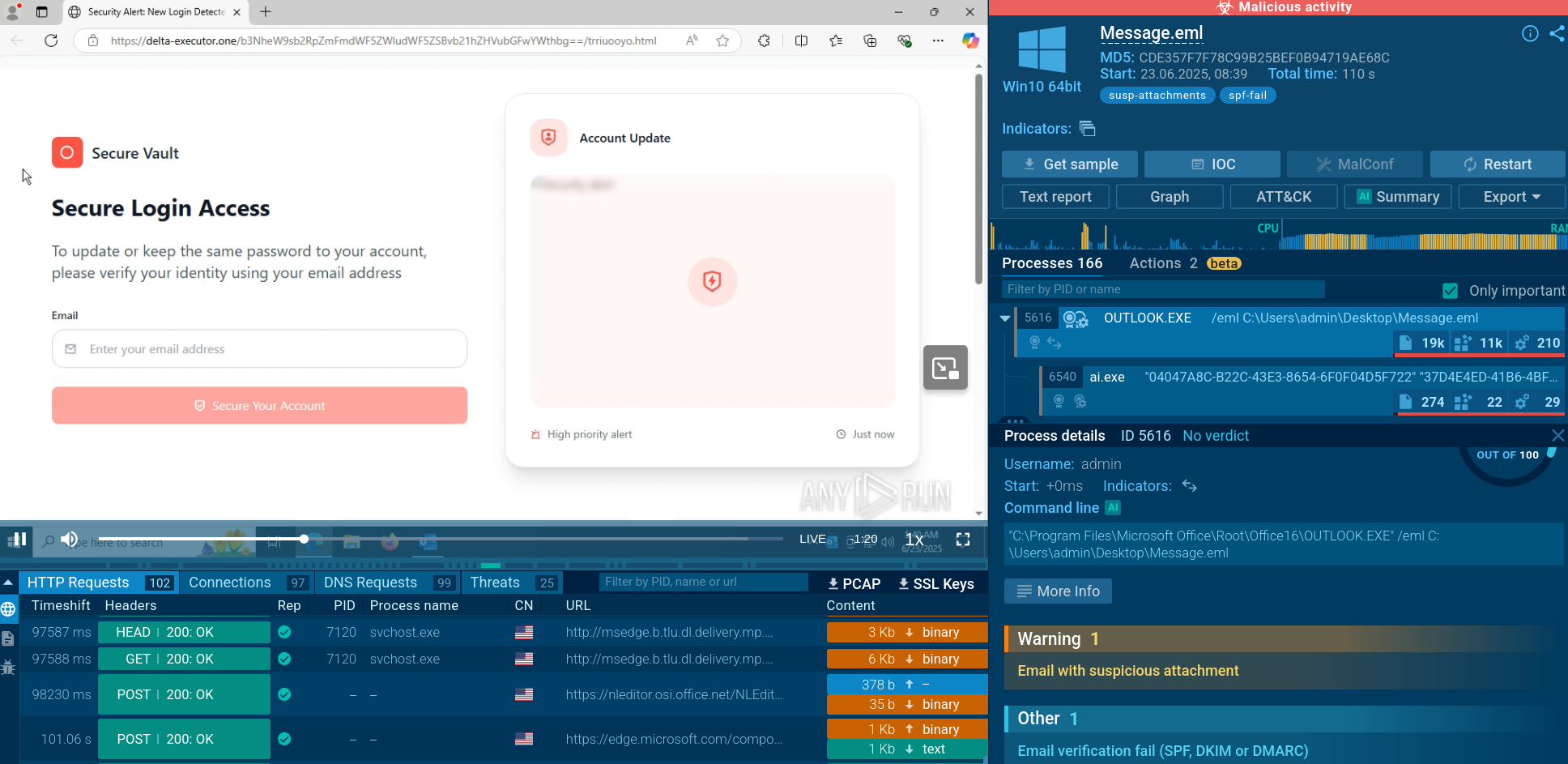Enter fullscreen in the video player
Viewport: 1568px width, 764px height.
(963, 540)
